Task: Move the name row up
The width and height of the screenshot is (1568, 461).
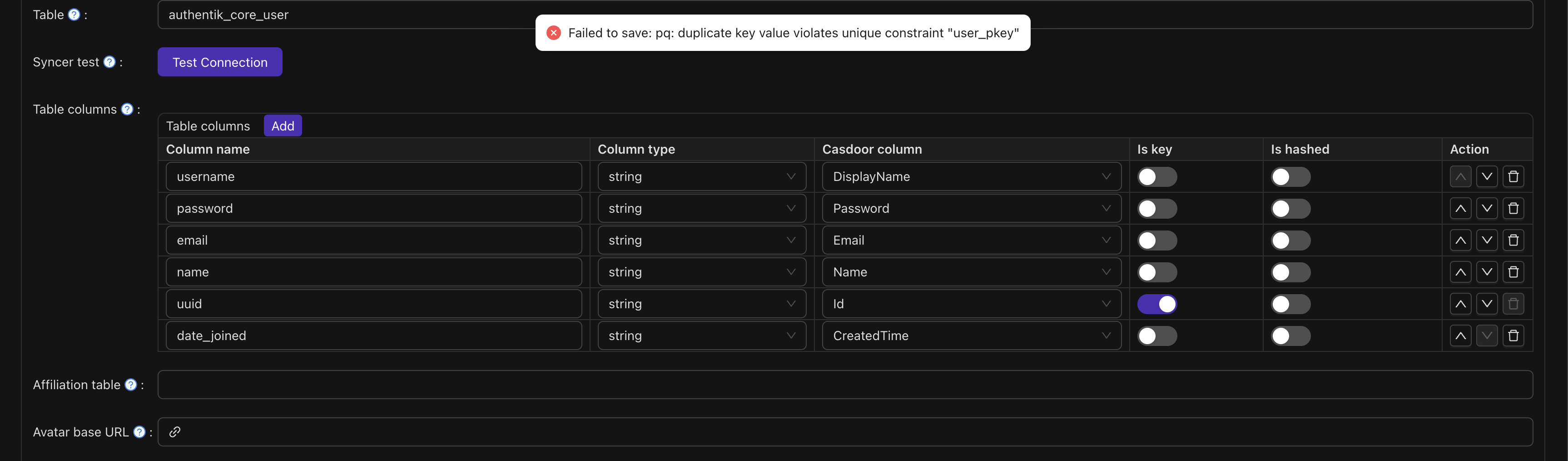Action: [1460, 272]
